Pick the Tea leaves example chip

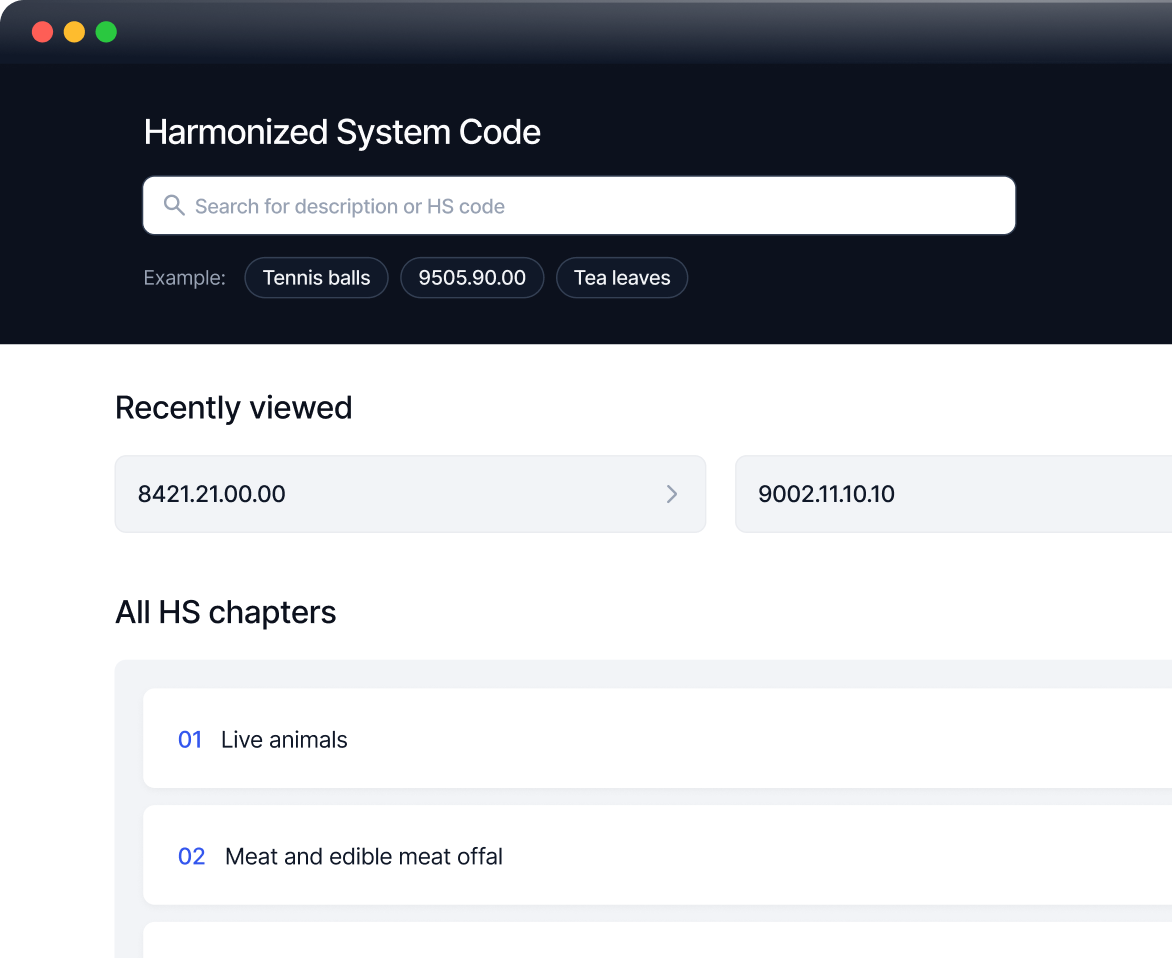[x=622, y=278]
